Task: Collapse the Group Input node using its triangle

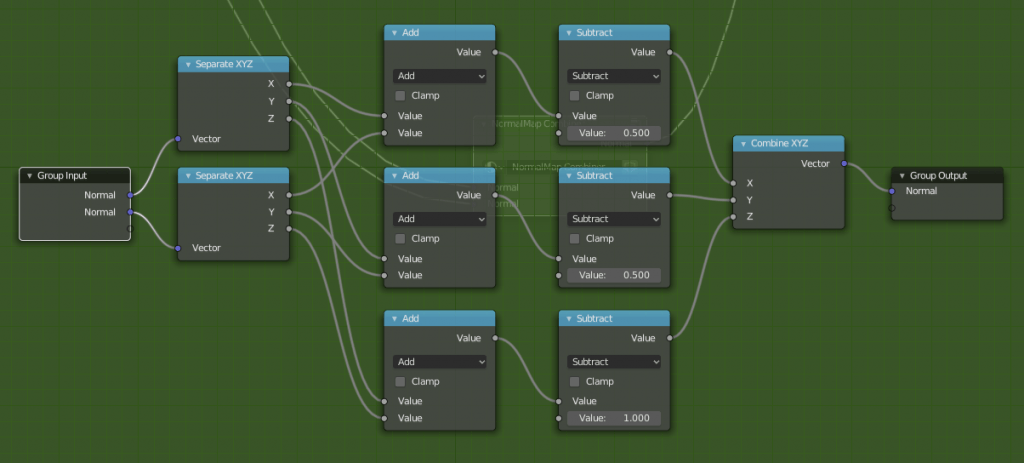Action: [x=29, y=176]
